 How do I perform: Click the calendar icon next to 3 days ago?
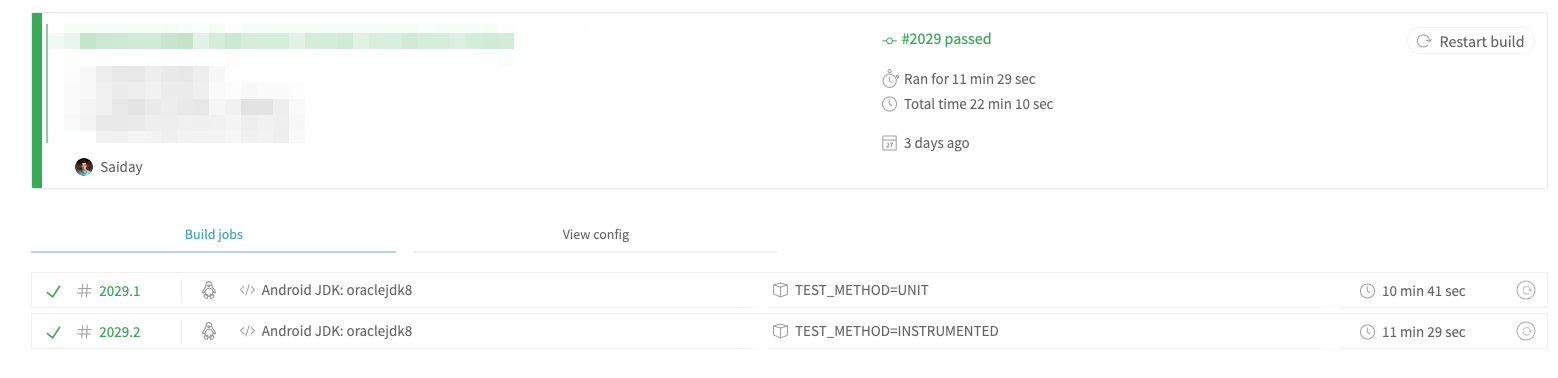[889, 143]
